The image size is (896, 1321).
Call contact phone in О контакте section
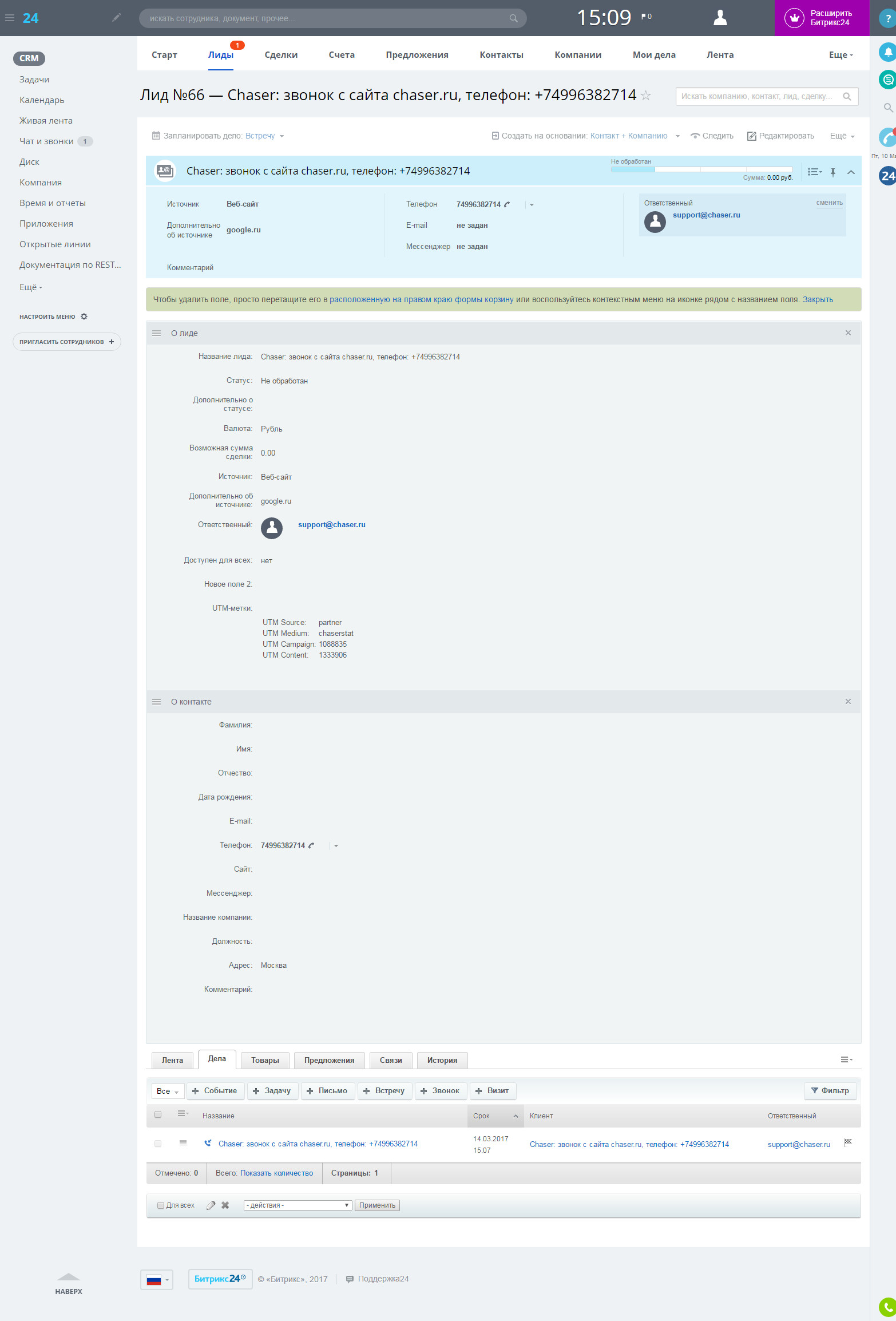pyautogui.click(x=311, y=845)
